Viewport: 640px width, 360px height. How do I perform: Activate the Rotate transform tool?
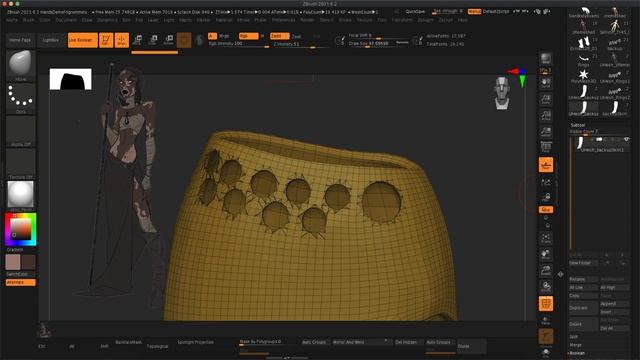169,40
